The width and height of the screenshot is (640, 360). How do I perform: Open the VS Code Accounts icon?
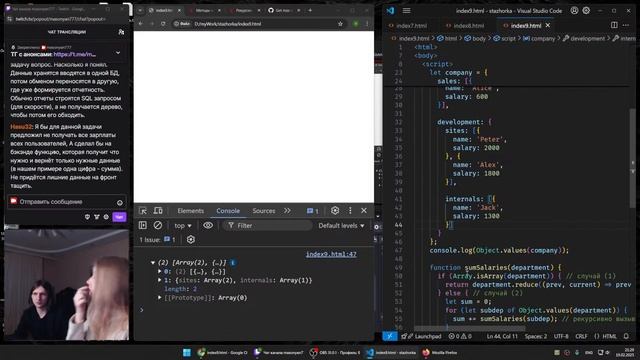[x=574, y=11]
